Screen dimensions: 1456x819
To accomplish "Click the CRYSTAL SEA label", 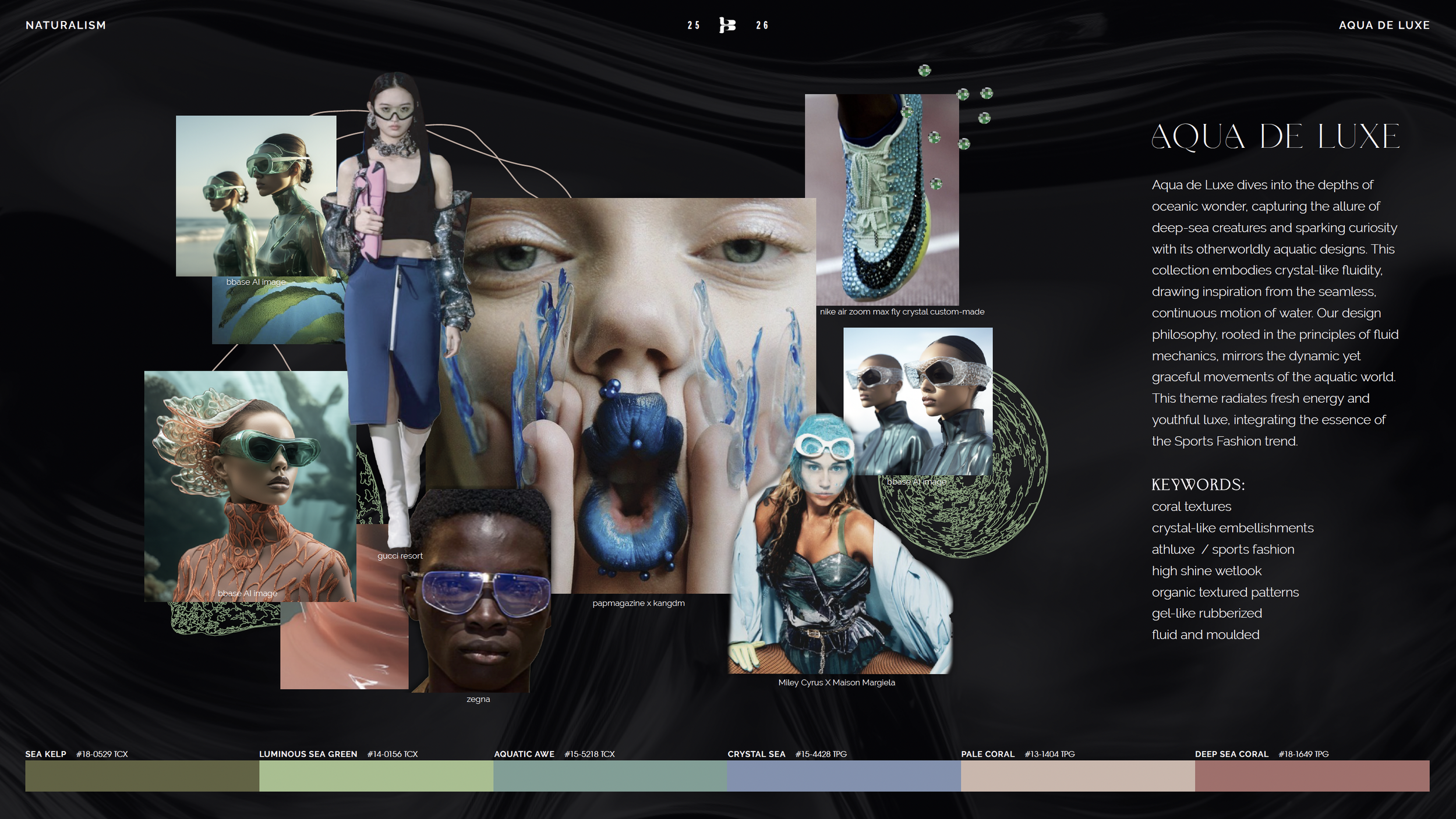I will (x=757, y=754).
